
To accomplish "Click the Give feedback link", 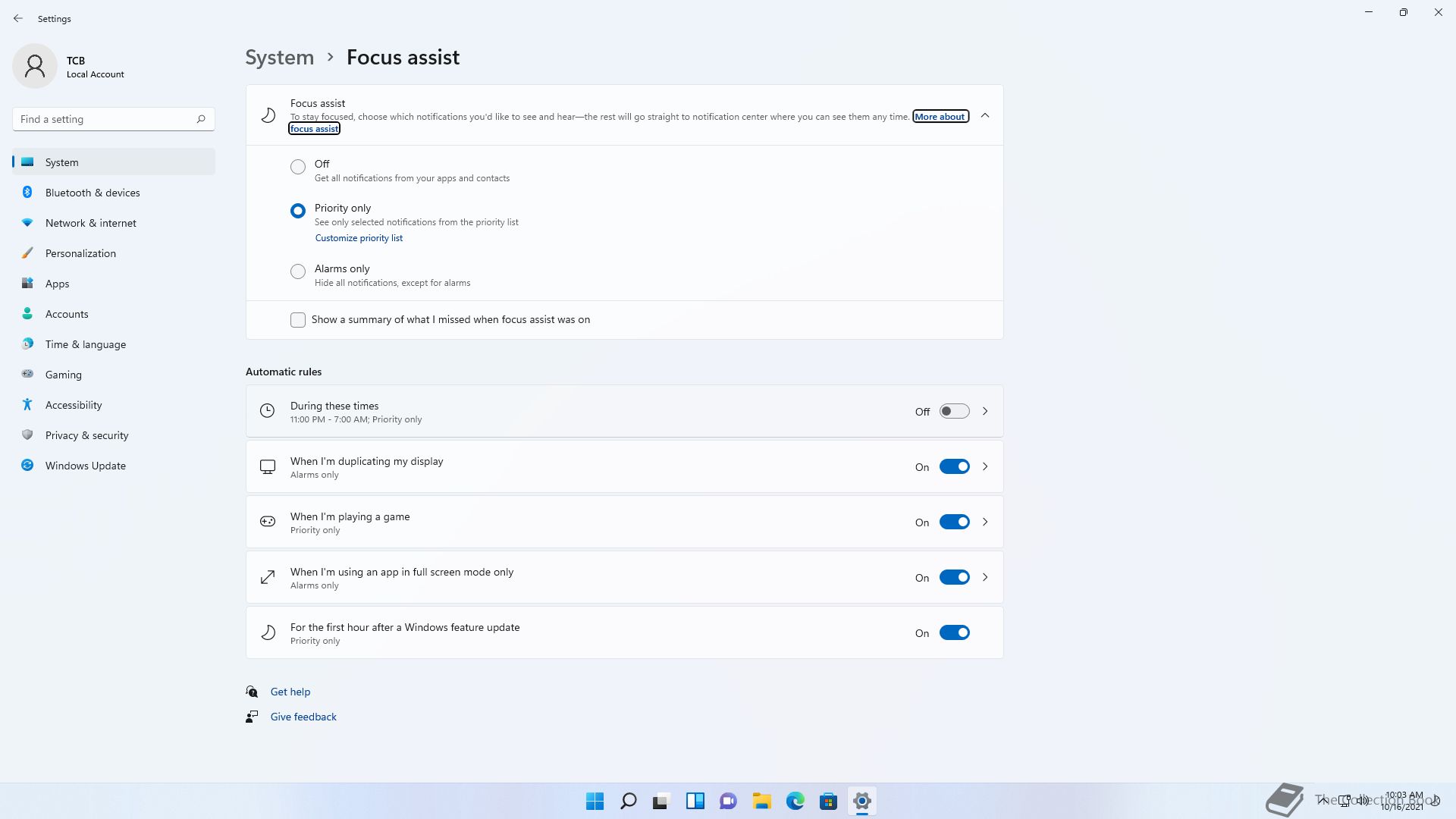I will [303, 717].
